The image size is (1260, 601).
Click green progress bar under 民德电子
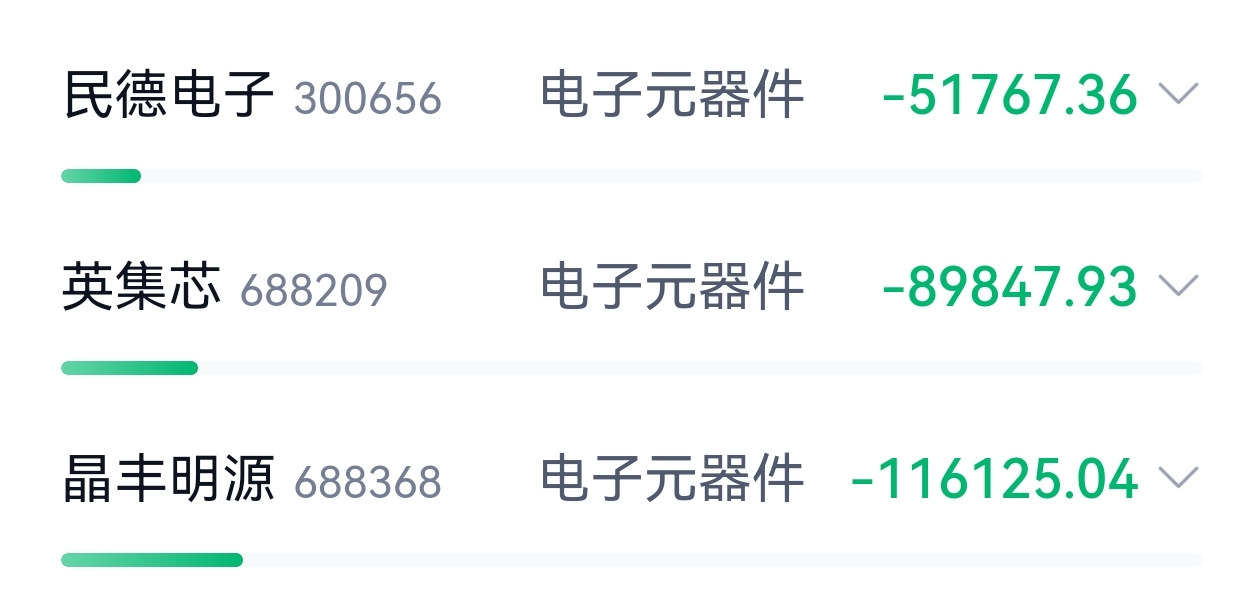pos(101,176)
